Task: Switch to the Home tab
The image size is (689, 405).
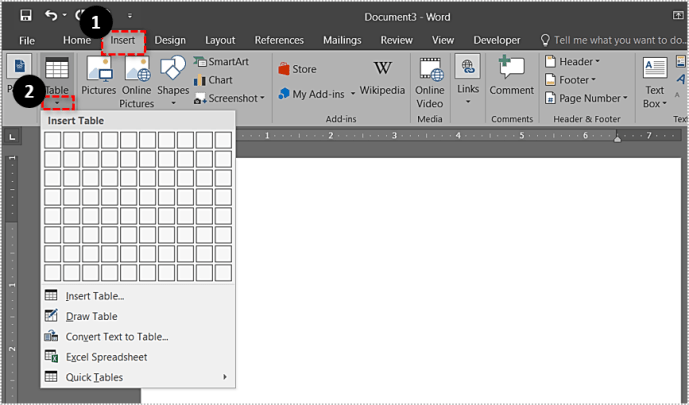Action: coord(77,40)
